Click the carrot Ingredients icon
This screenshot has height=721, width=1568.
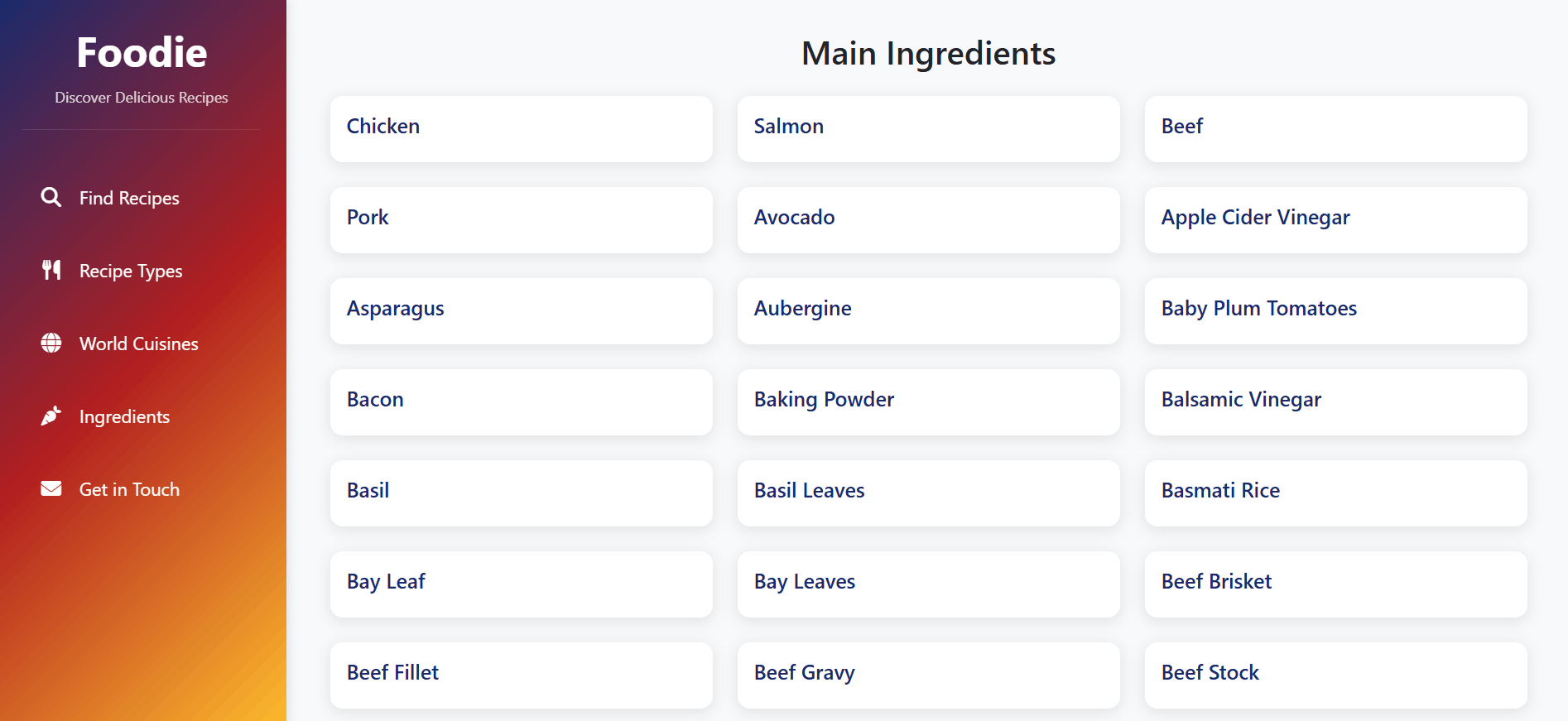click(51, 416)
